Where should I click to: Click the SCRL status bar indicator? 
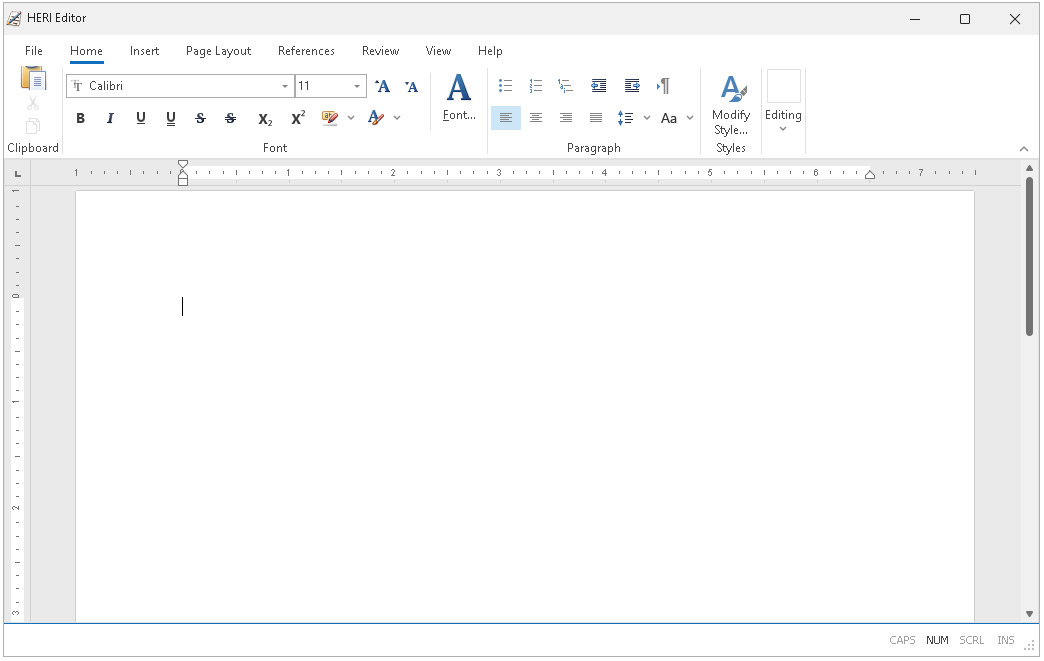pos(971,640)
